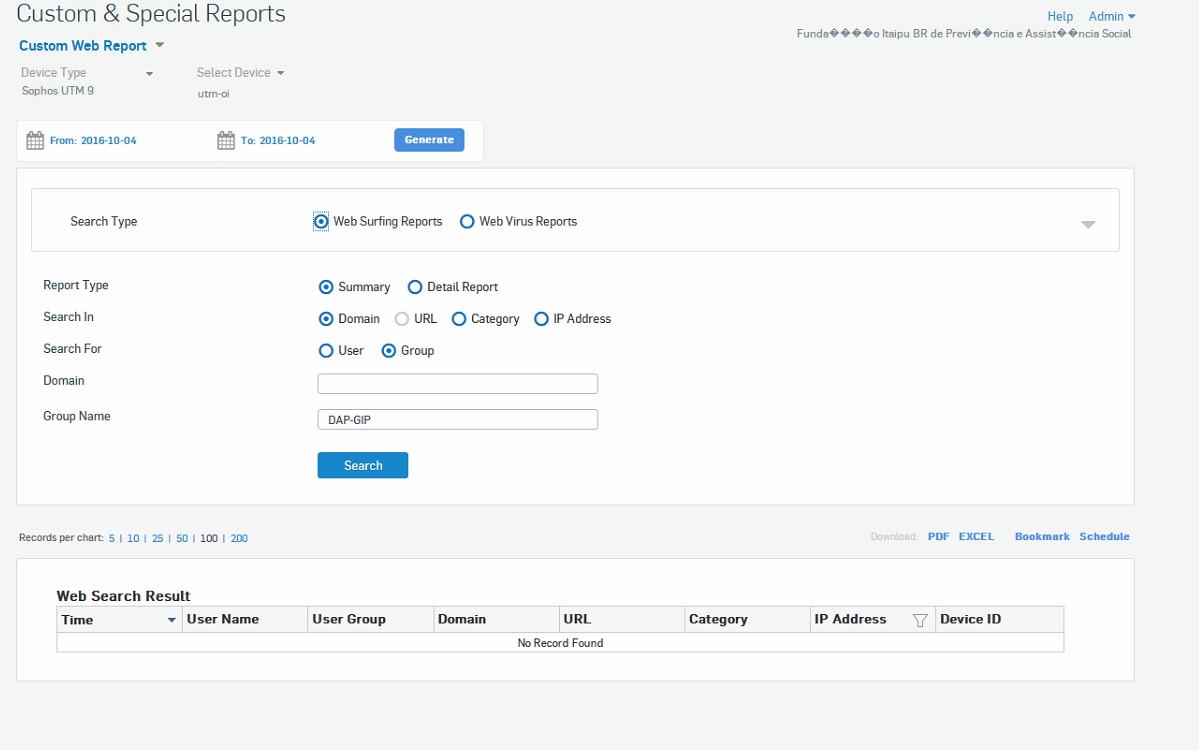The height and width of the screenshot is (750, 1199).
Task: Open the From date calendar icon
Action: (x=35, y=140)
